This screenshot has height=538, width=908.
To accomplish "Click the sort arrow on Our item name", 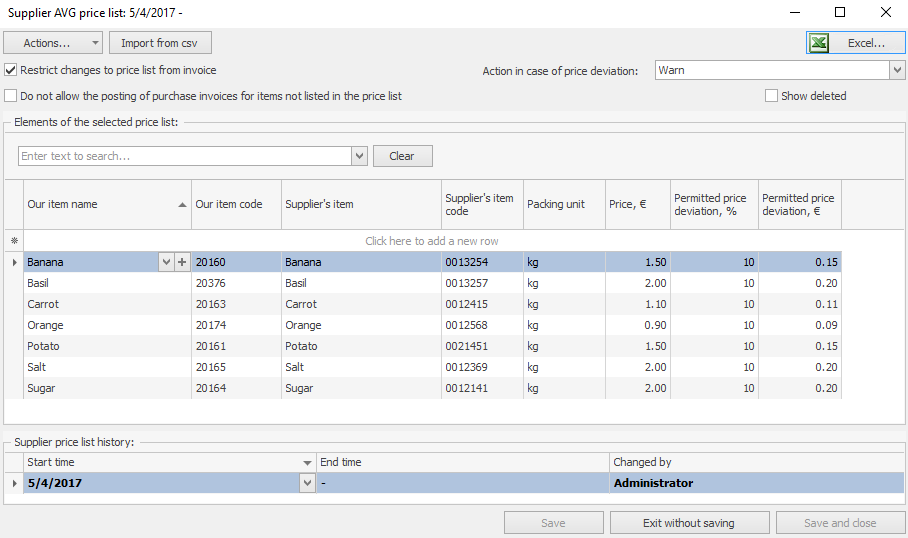I will click(x=182, y=204).
